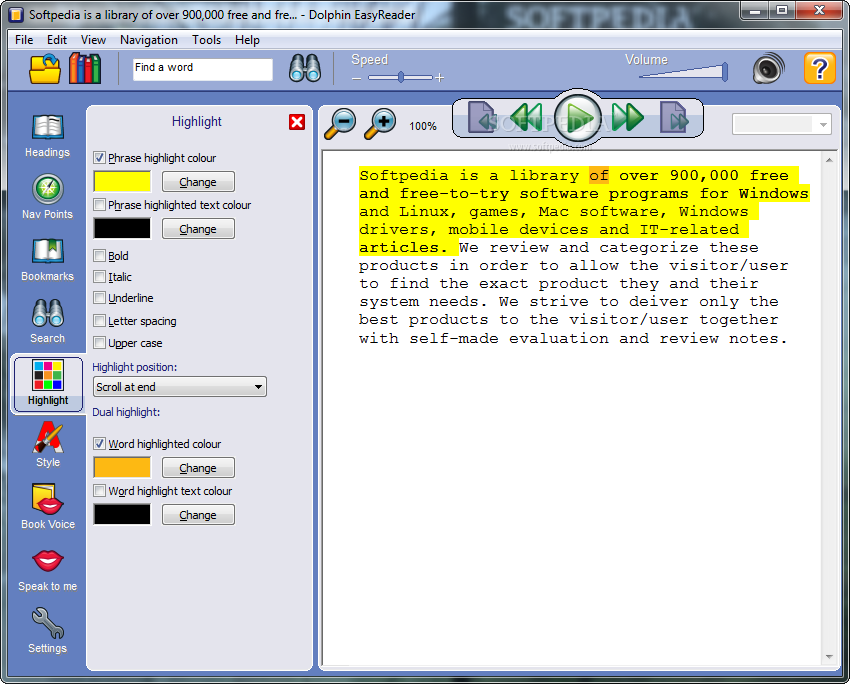This screenshot has height=684, width=850.
Task: Open the bookshelf library icon
Action: pos(85,69)
